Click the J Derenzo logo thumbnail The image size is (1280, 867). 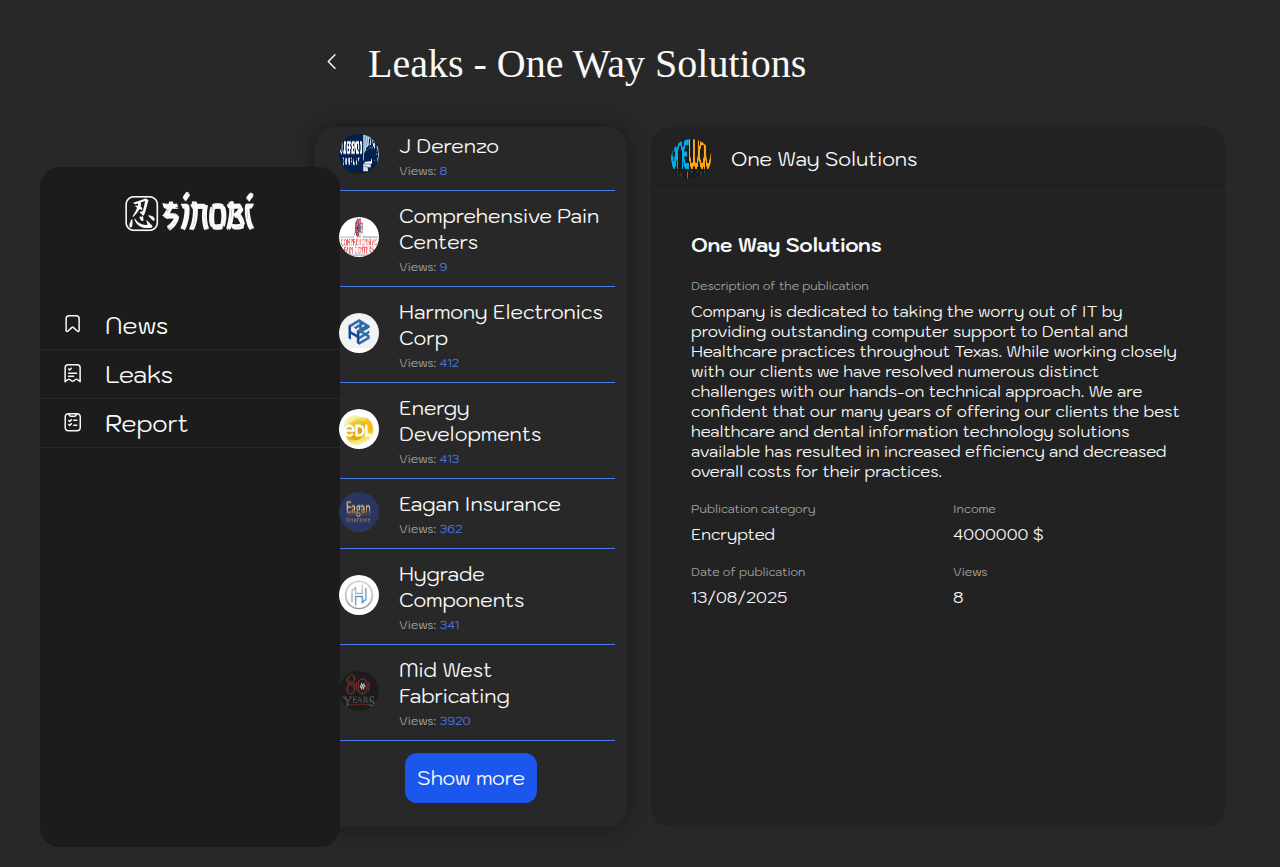point(359,153)
